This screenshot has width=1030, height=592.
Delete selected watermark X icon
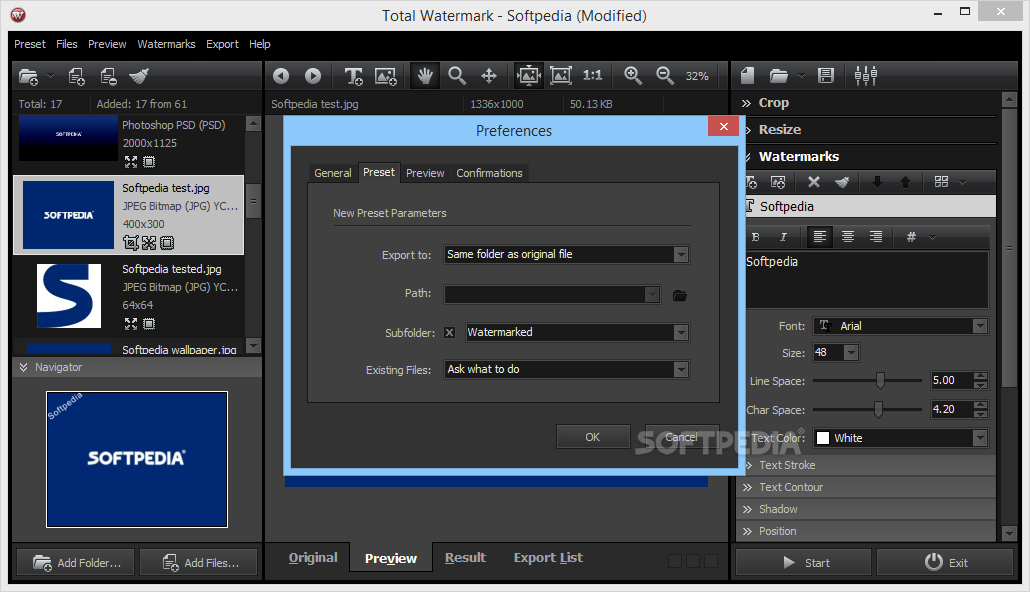[813, 182]
